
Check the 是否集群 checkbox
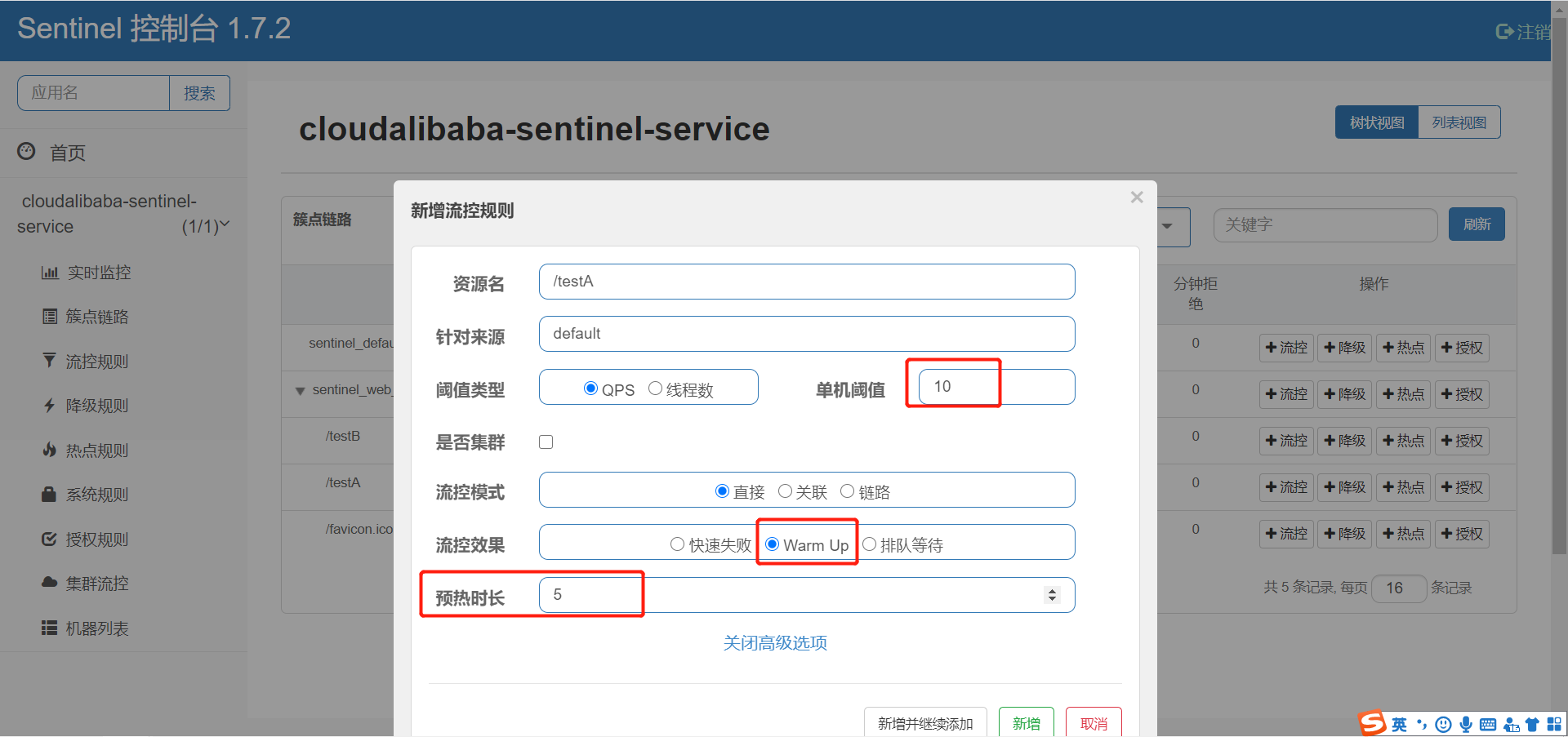(546, 442)
